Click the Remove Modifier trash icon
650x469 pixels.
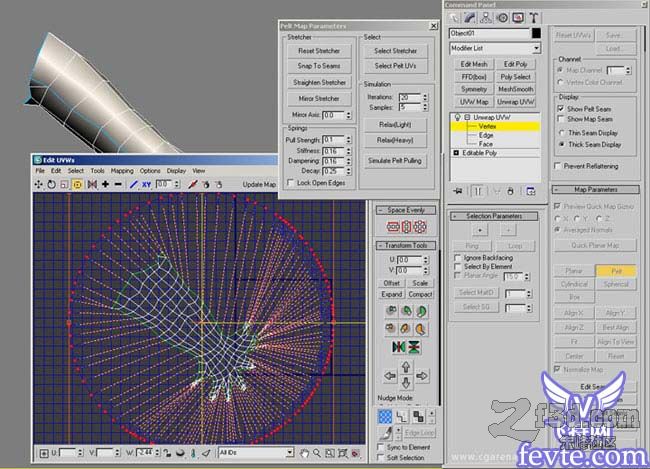(x=510, y=191)
